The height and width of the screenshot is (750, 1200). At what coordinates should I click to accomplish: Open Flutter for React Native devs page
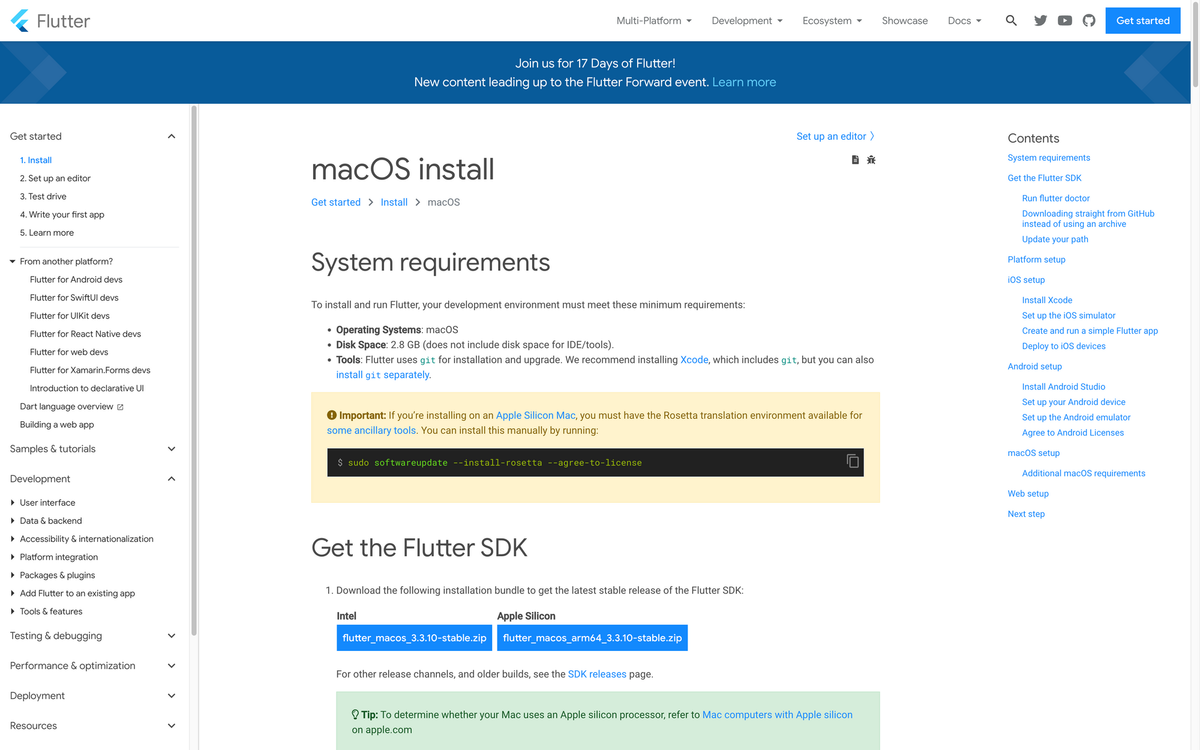[85, 334]
